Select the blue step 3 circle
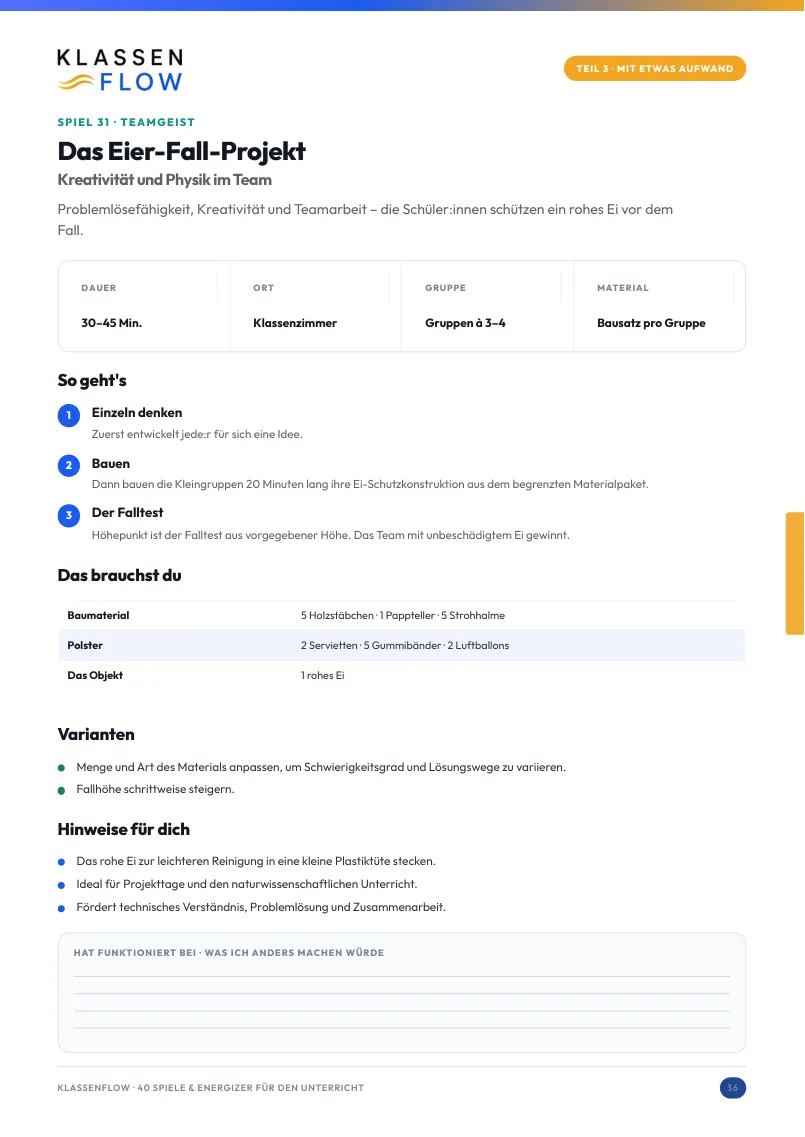Image resolution: width=805 pixels, height=1137 pixels. coord(69,516)
